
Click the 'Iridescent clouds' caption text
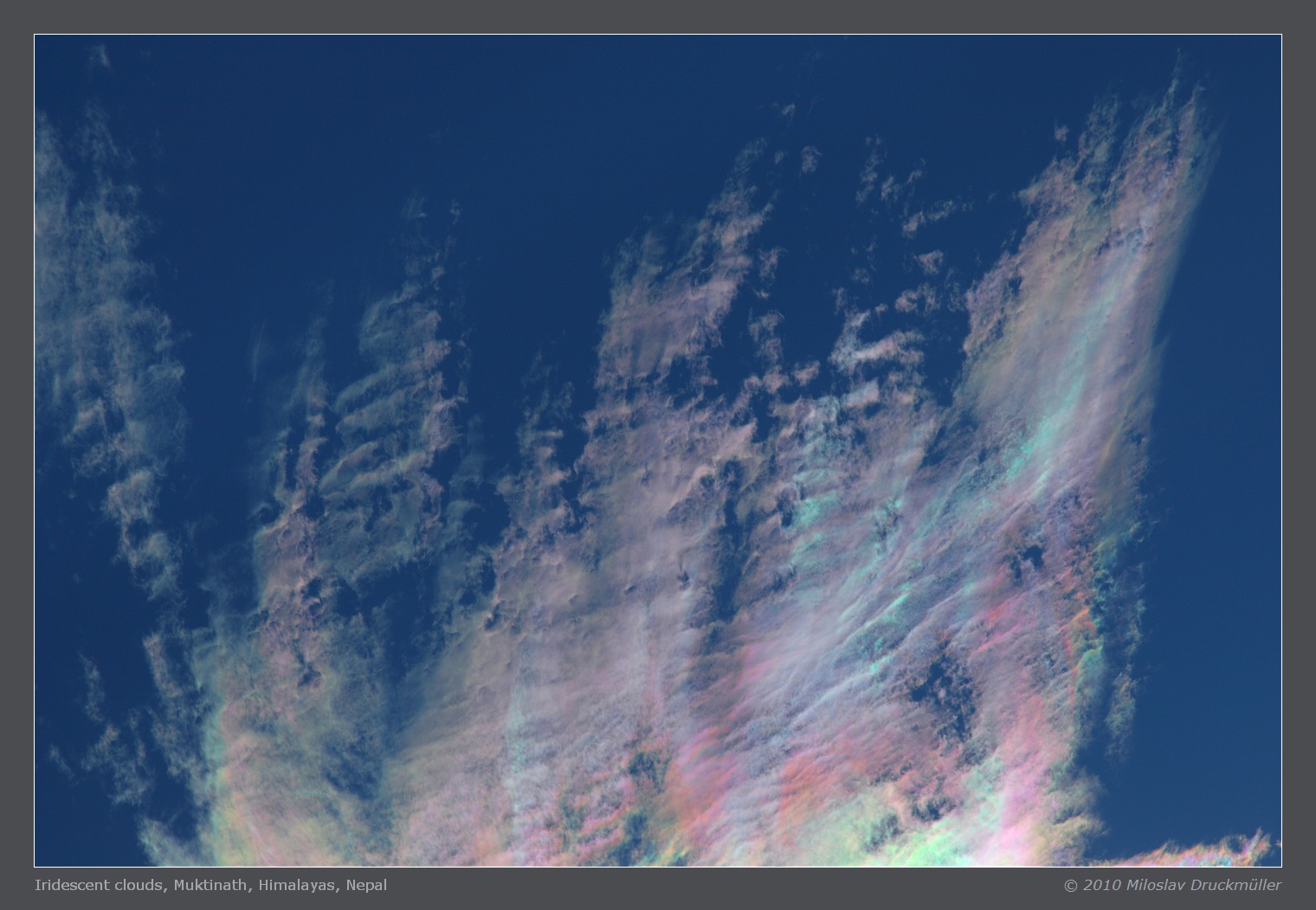(x=100, y=885)
